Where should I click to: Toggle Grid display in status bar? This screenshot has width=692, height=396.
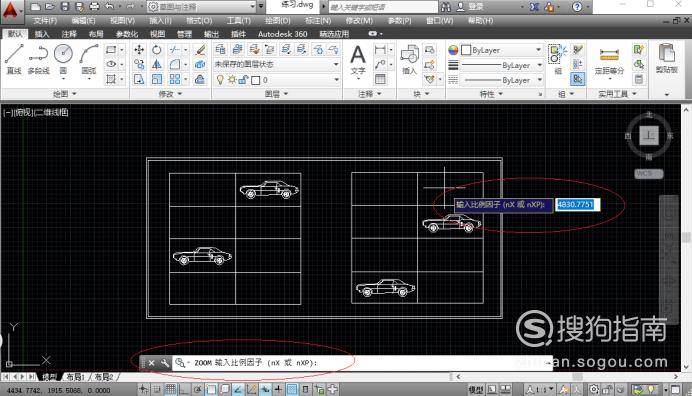pyautogui.click(x=170, y=389)
